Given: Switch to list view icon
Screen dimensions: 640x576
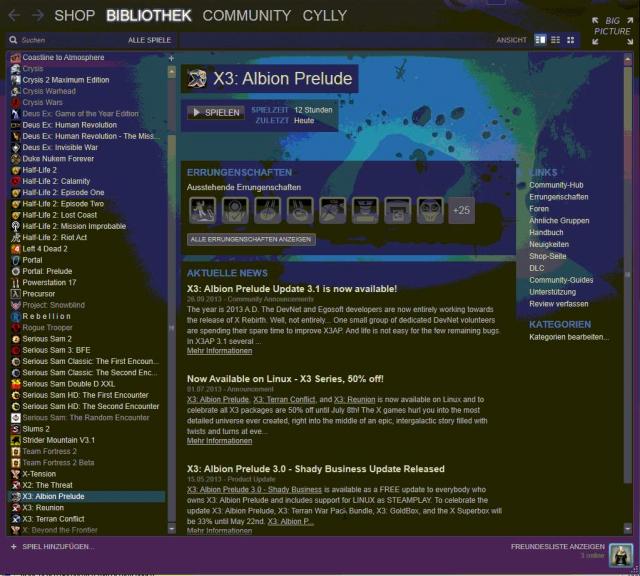Looking at the screenshot, I should tap(556, 40).
